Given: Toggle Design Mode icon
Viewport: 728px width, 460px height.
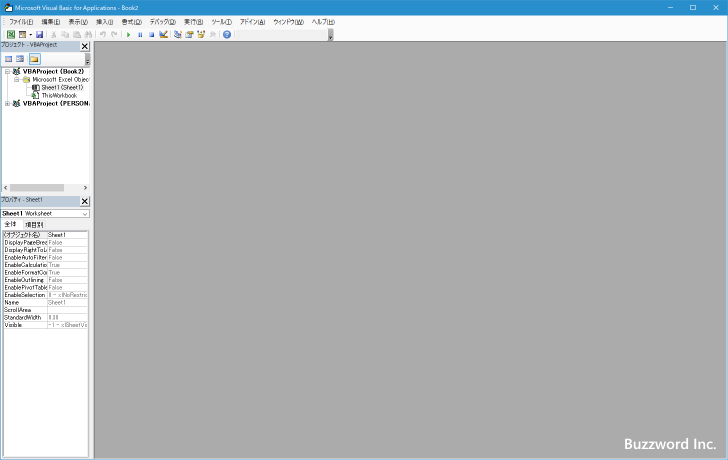Looking at the screenshot, I should coord(163,34).
